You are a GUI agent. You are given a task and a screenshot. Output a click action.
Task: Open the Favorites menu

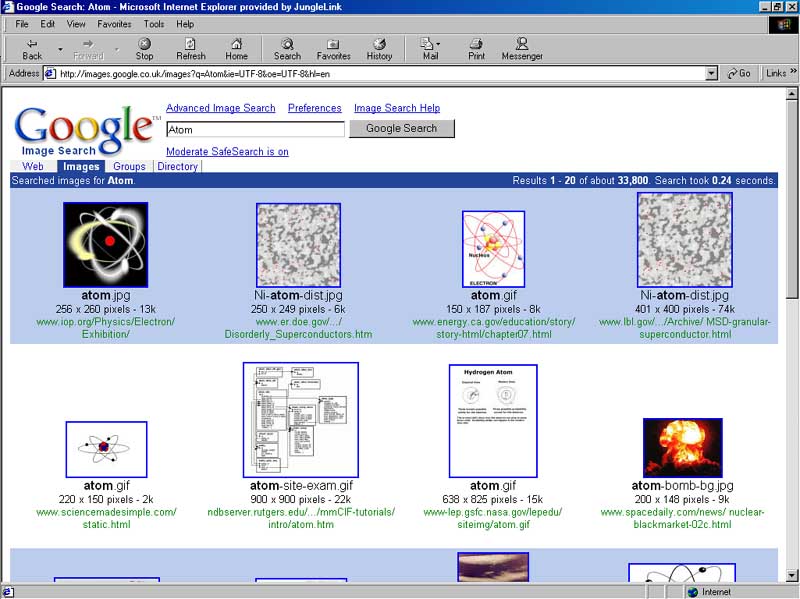pos(114,24)
